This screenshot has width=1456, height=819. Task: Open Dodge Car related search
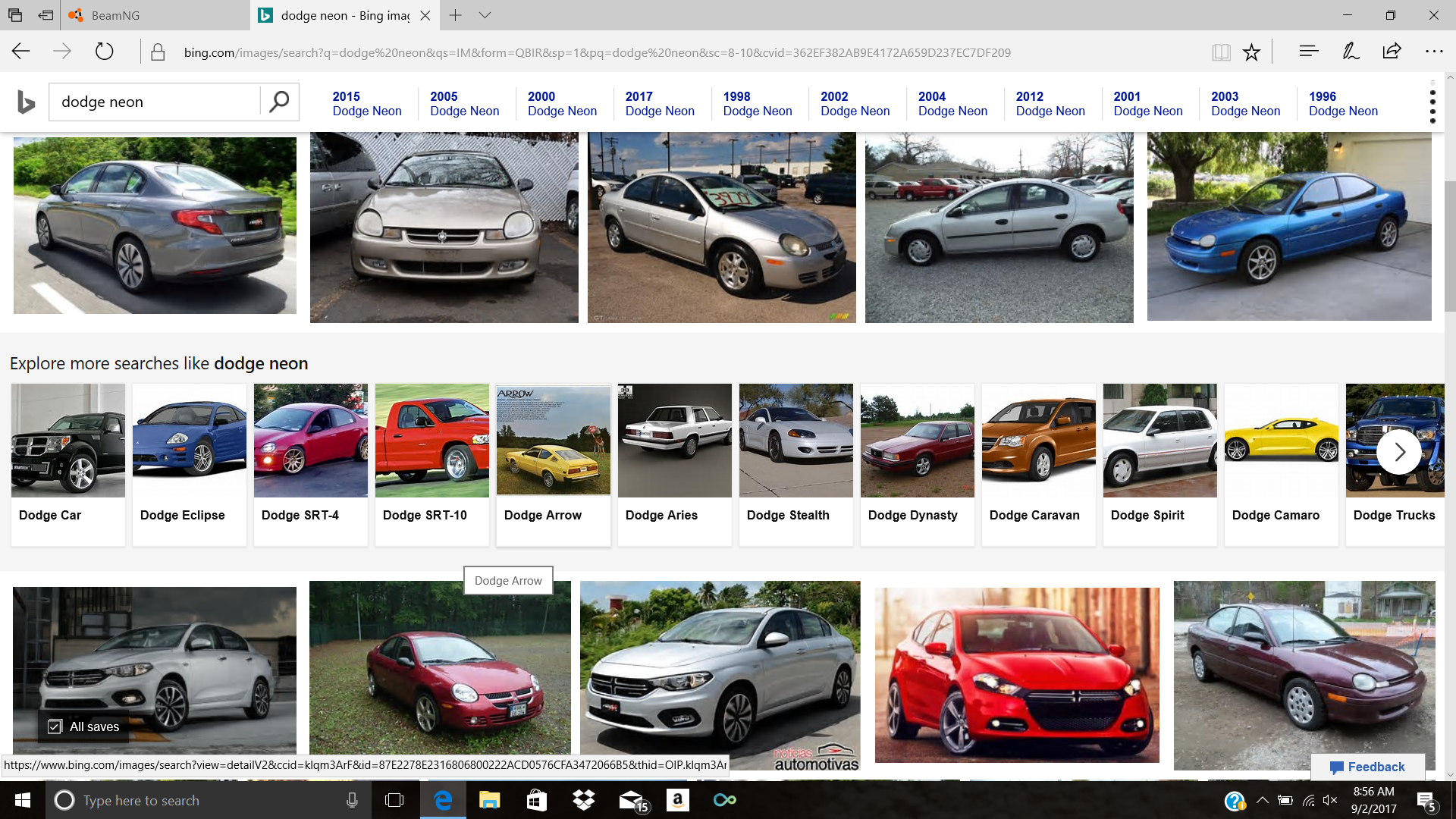click(x=68, y=464)
